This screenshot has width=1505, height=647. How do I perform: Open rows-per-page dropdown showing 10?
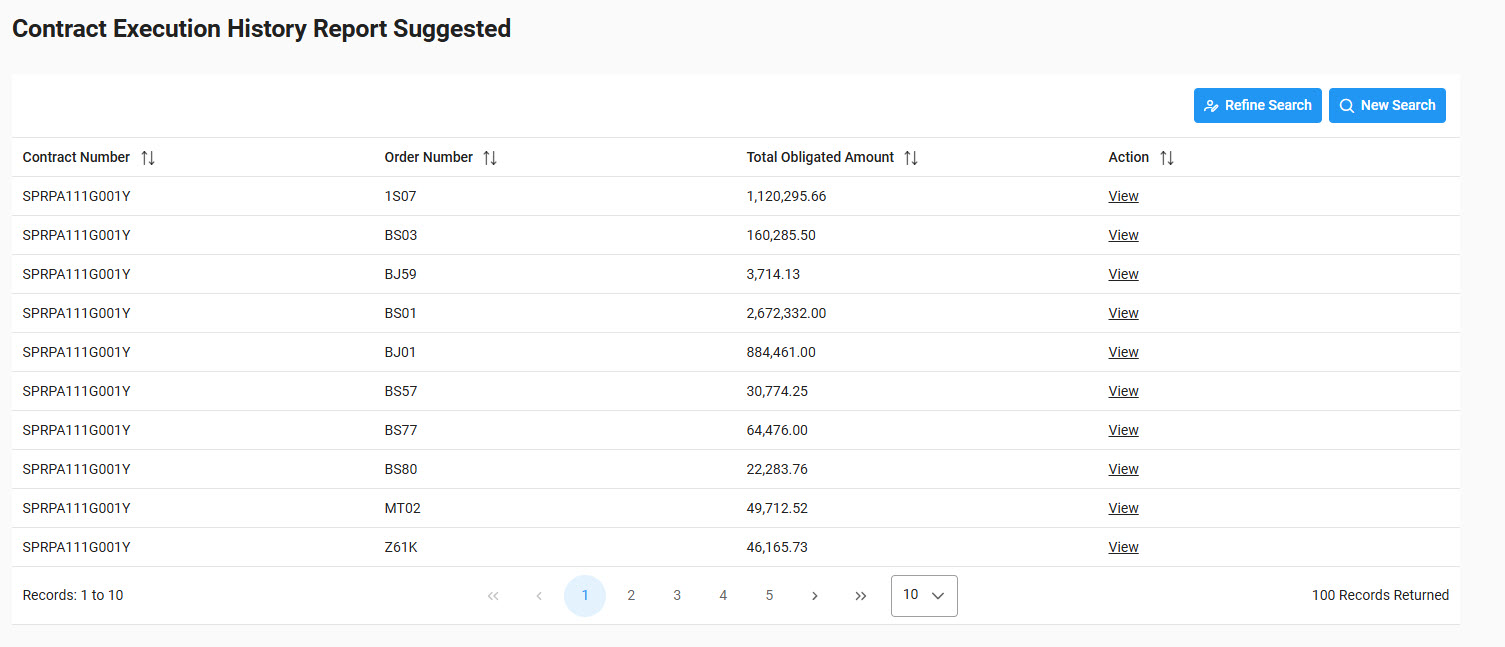click(924, 596)
